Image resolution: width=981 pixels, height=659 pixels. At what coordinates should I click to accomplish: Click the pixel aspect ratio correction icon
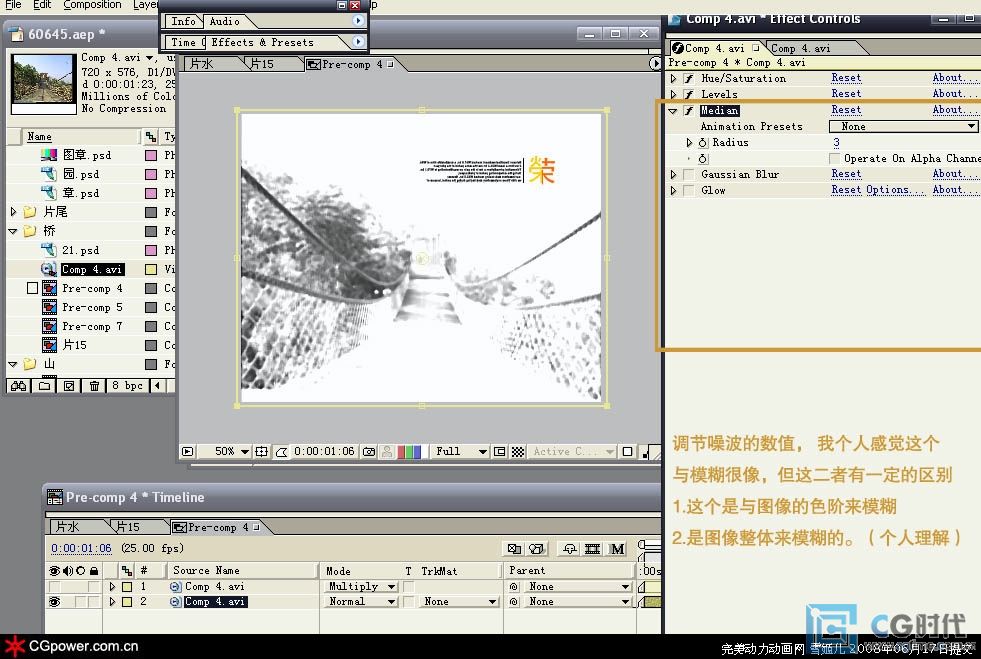pos(628,451)
